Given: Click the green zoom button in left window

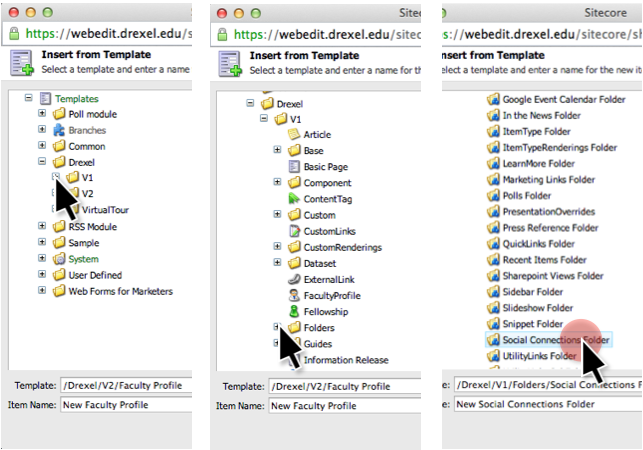Looking at the screenshot, I should [x=48, y=13].
